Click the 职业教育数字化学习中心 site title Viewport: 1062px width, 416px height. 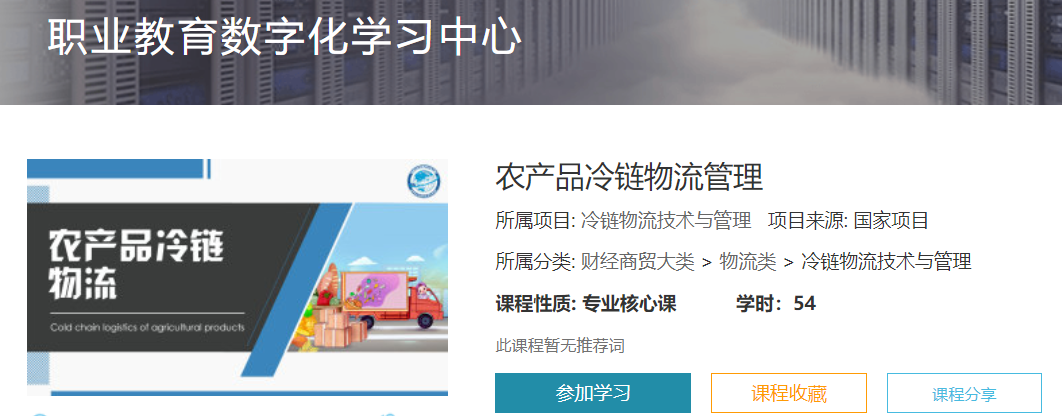tap(284, 37)
